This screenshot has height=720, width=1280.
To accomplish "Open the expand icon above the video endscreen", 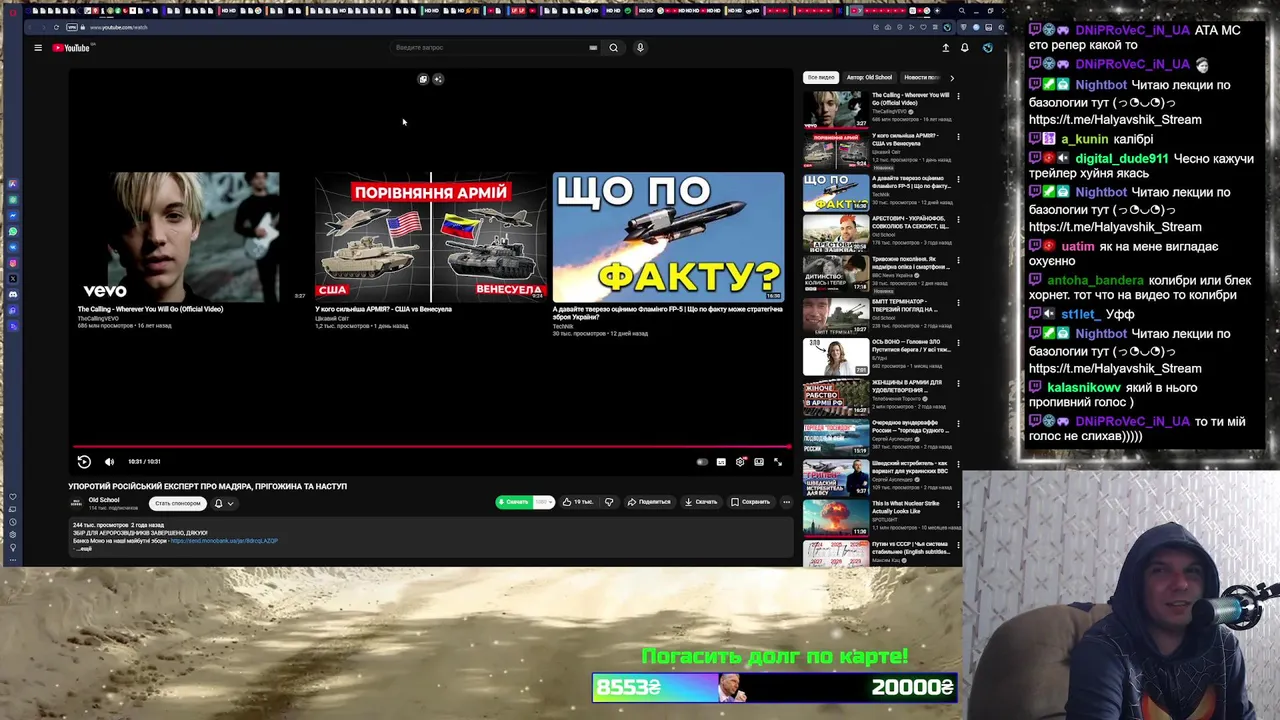I will tap(423, 79).
